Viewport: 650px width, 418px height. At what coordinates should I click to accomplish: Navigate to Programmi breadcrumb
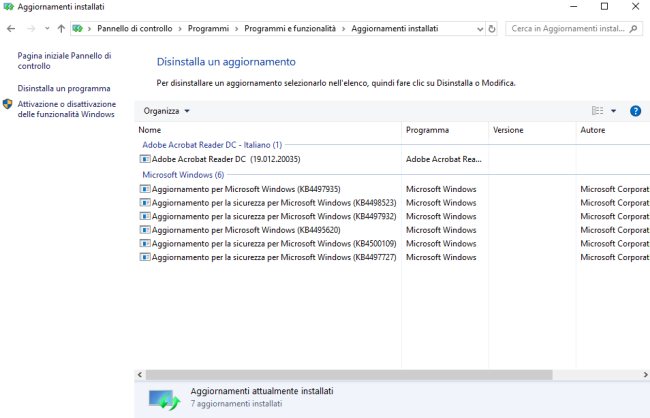(x=208, y=29)
